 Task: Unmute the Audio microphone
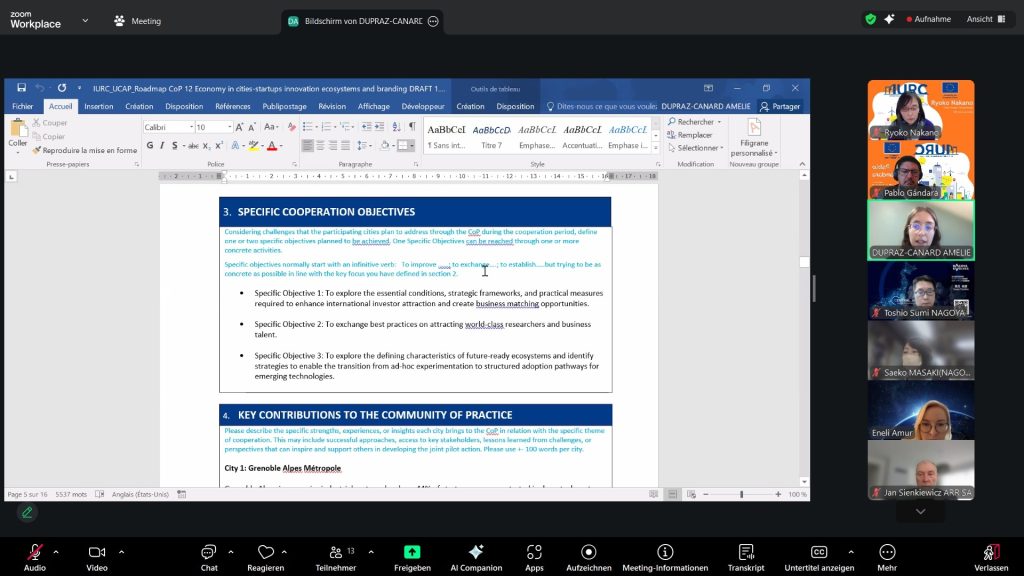pos(35,553)
